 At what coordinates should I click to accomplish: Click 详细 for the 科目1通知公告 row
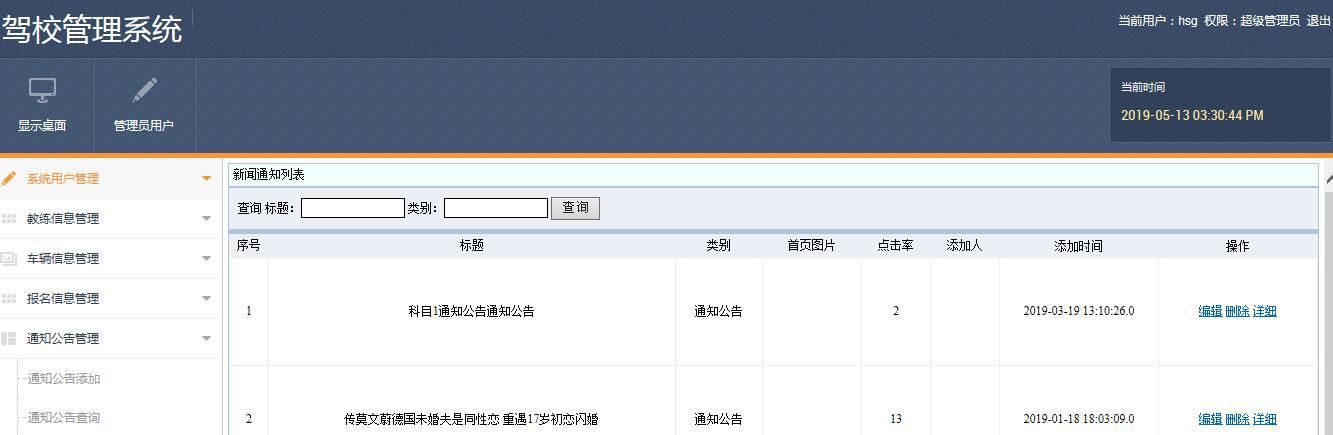pos(1264,311)
